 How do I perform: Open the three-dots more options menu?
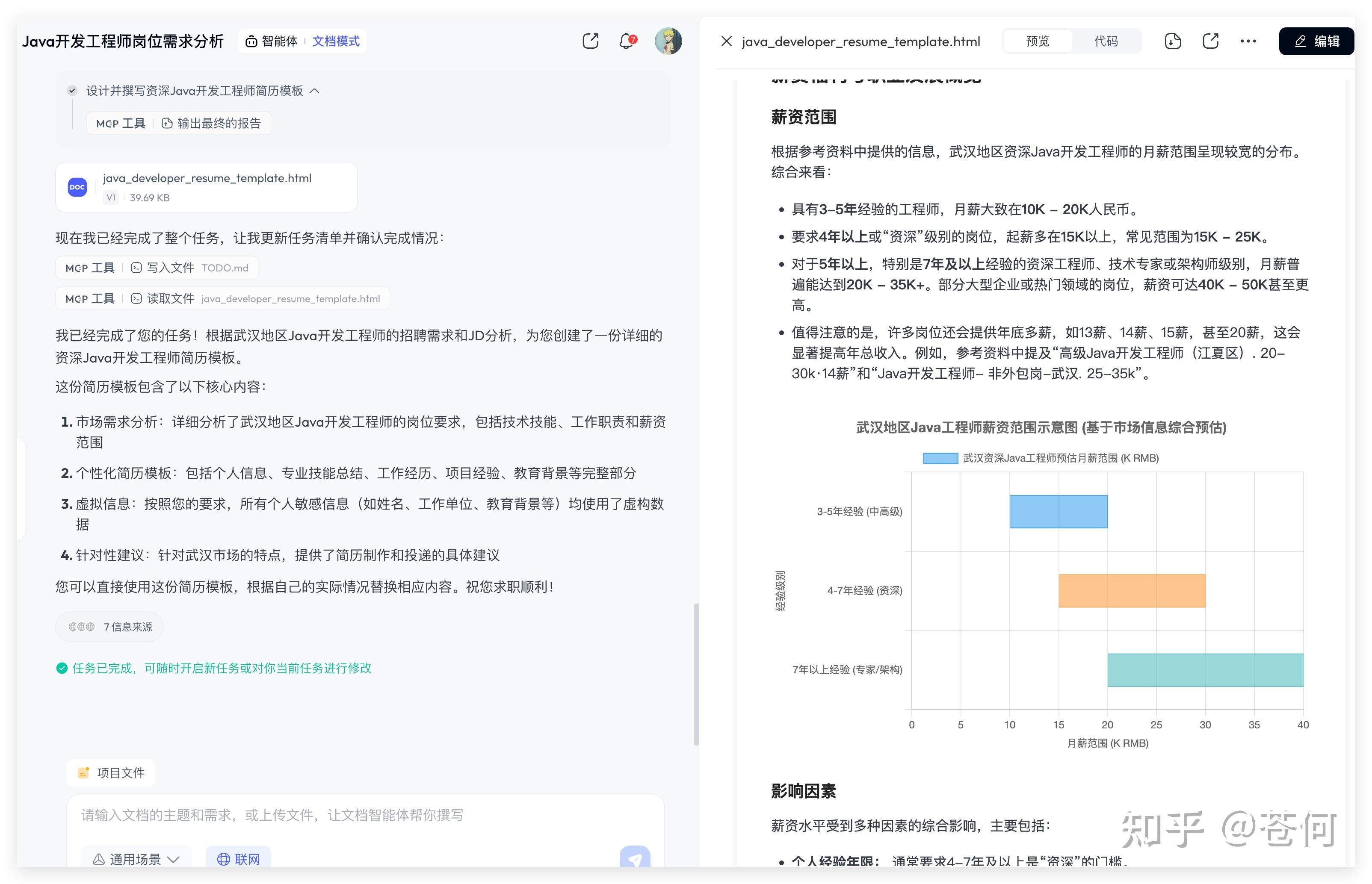click(x=1248, y=41)
